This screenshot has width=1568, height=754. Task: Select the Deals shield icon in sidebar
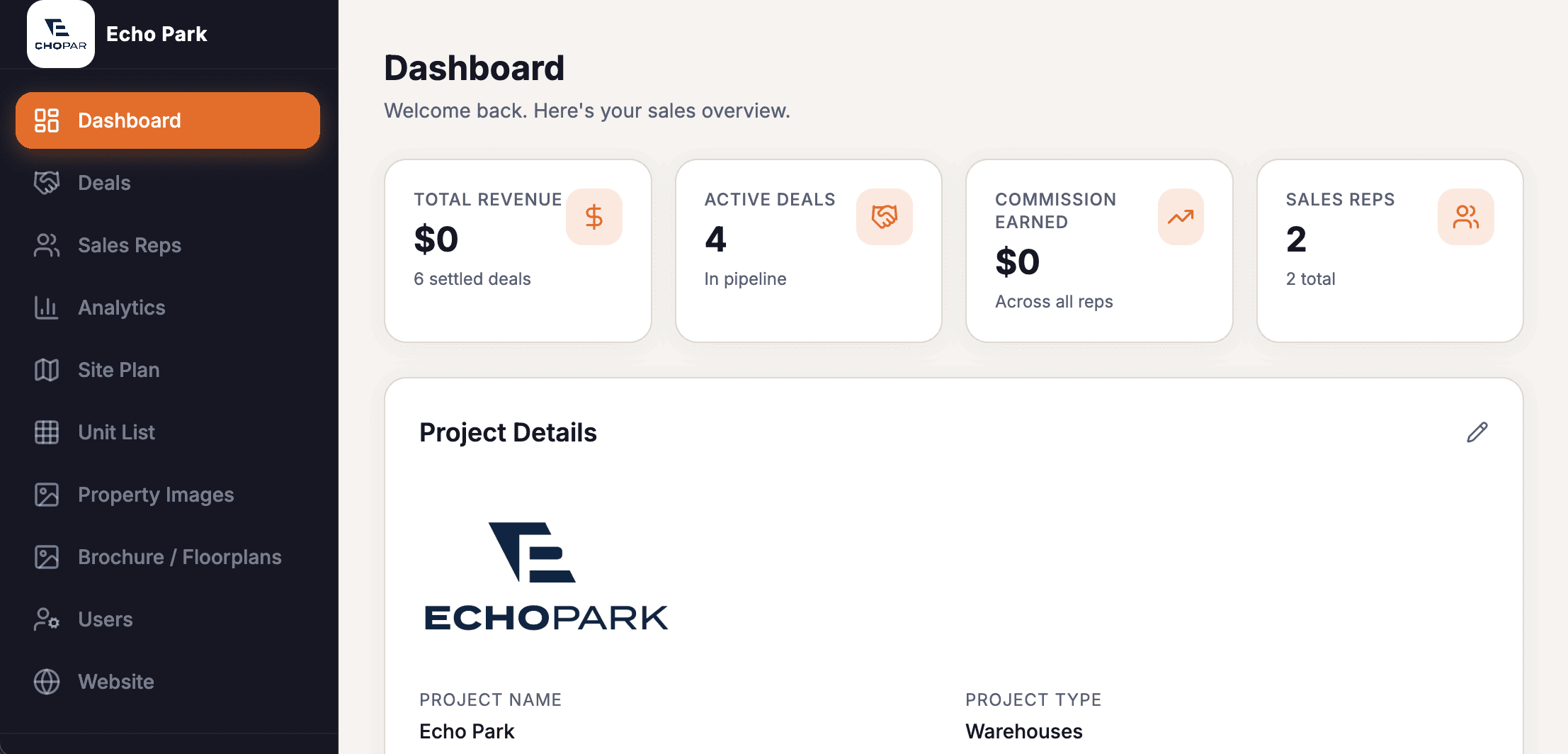pos(47,183)
